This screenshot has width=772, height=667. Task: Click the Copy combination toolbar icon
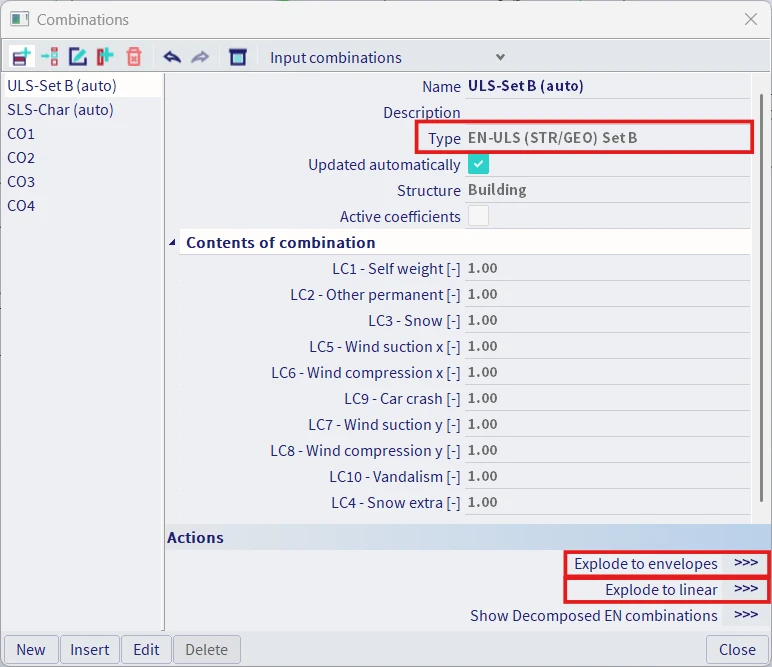(x=104, y=57)
